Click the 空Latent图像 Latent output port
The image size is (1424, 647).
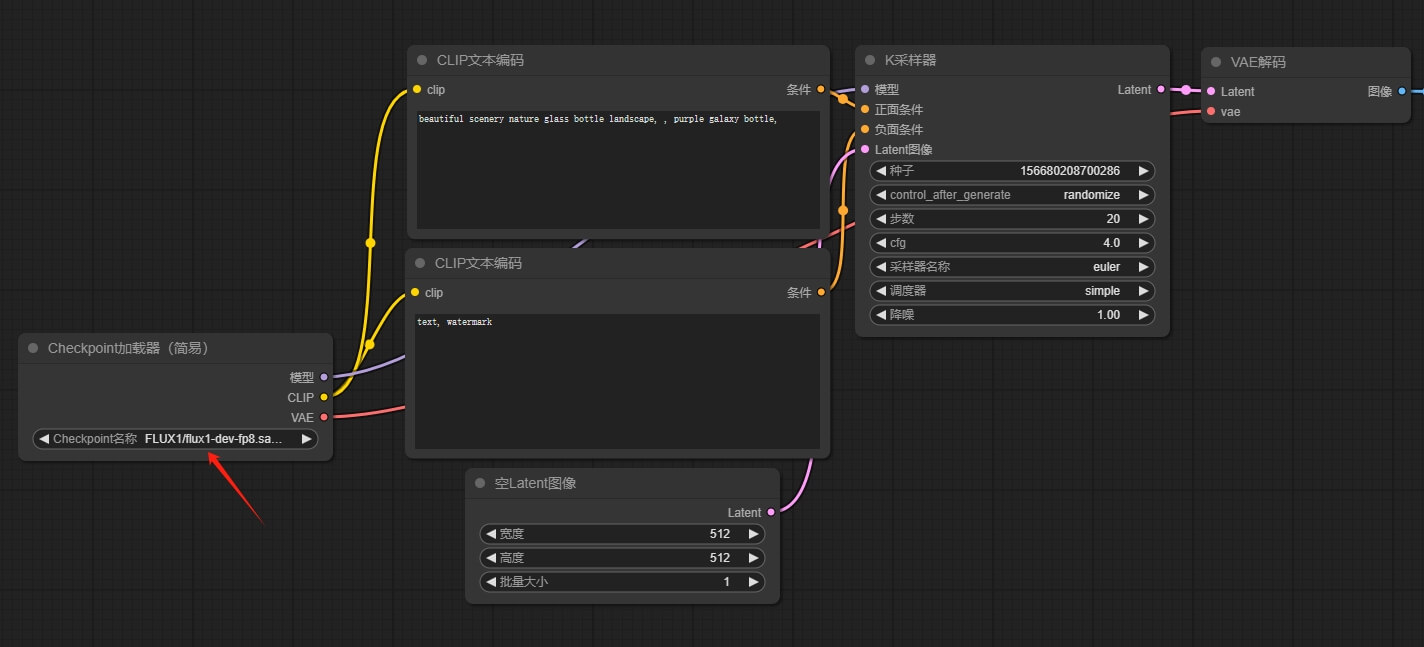coord(771,512)
